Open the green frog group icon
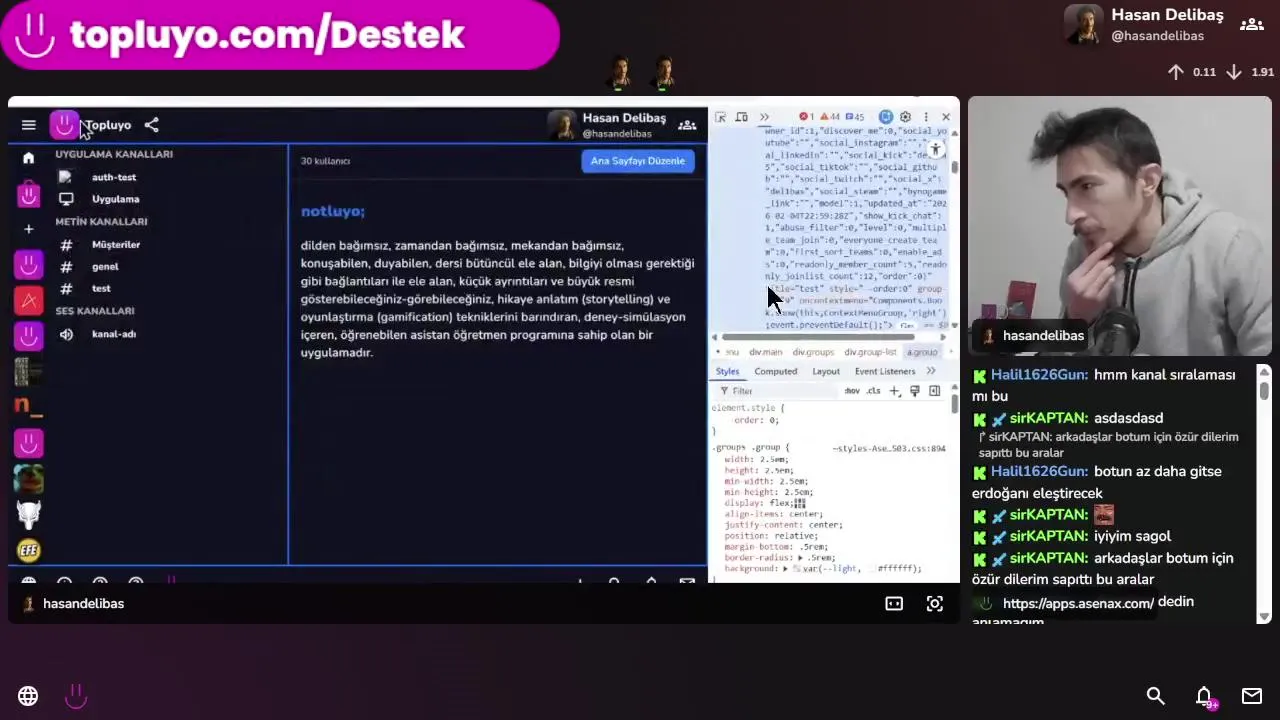This screenshot has width=1280, height=720. tap(28, 478)
